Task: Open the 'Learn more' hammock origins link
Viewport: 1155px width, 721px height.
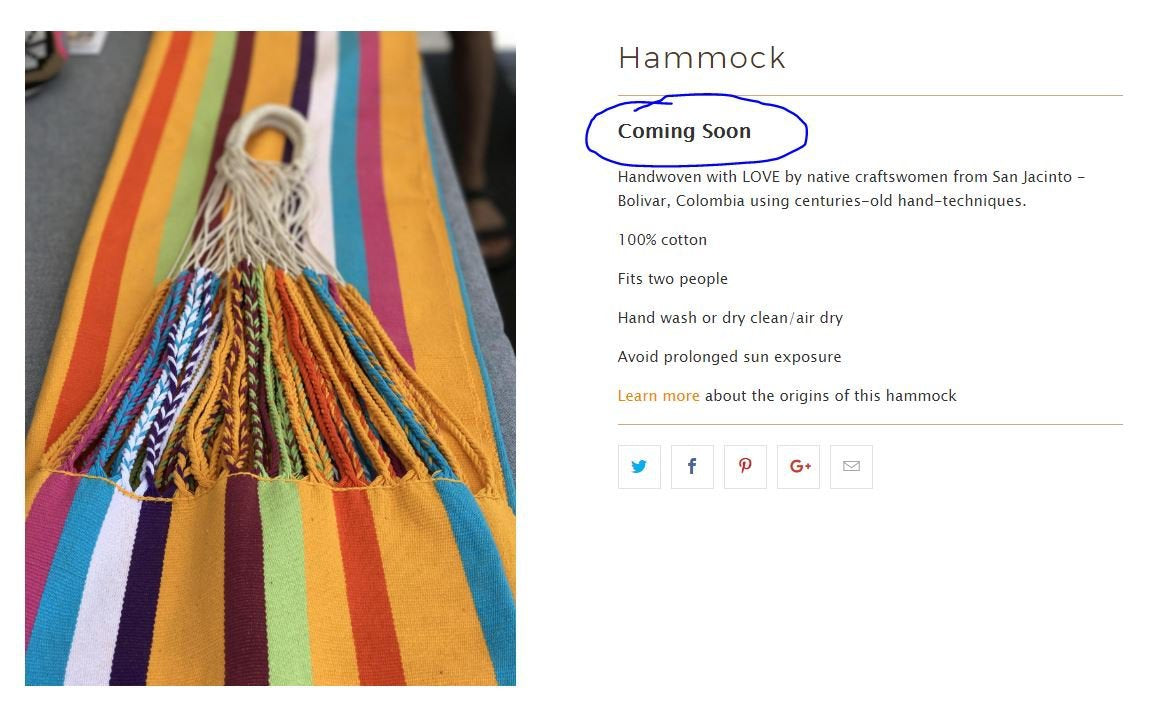Action: coord(658,395)
